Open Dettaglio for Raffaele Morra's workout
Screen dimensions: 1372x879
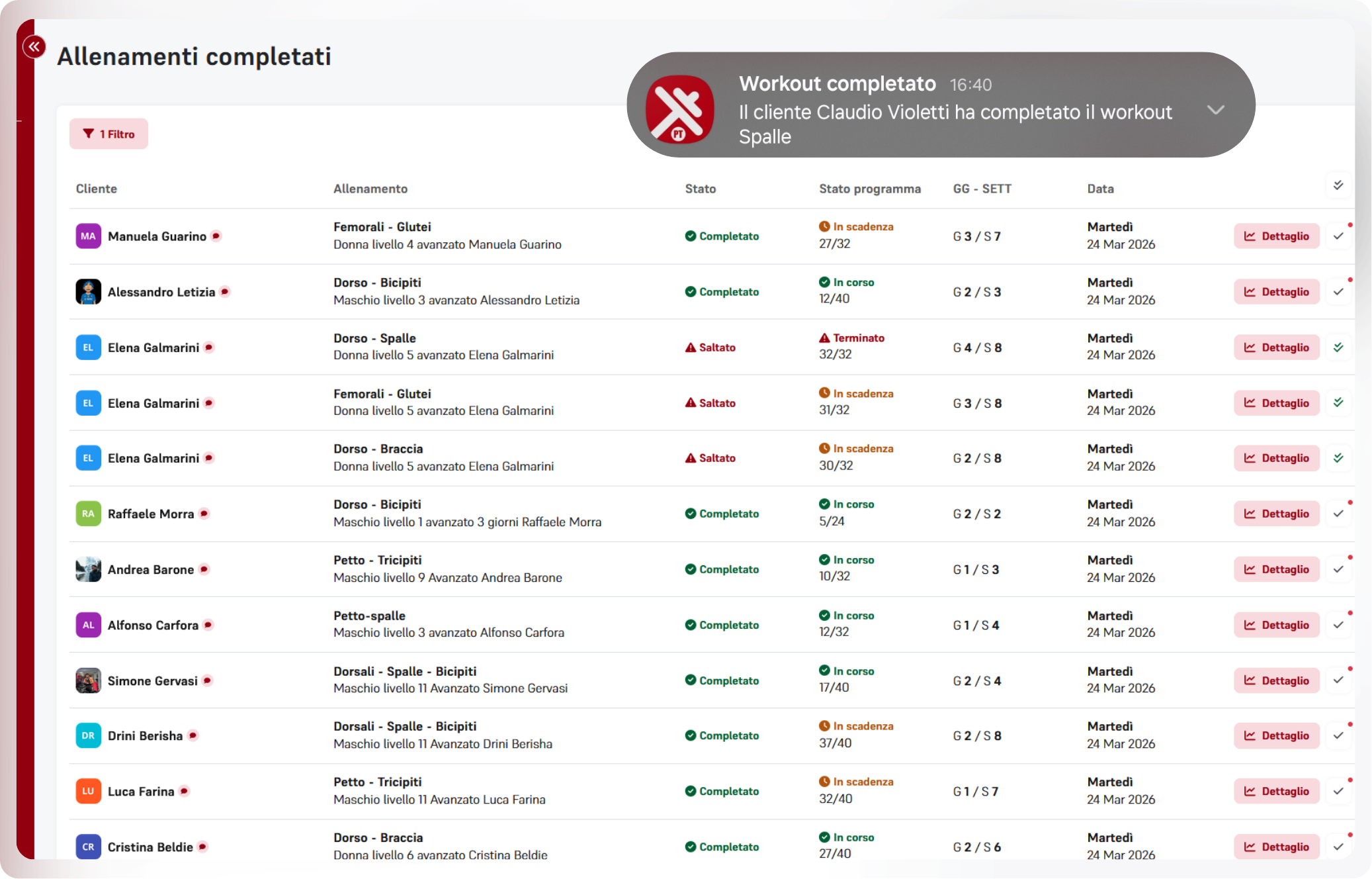[1276, 514]
